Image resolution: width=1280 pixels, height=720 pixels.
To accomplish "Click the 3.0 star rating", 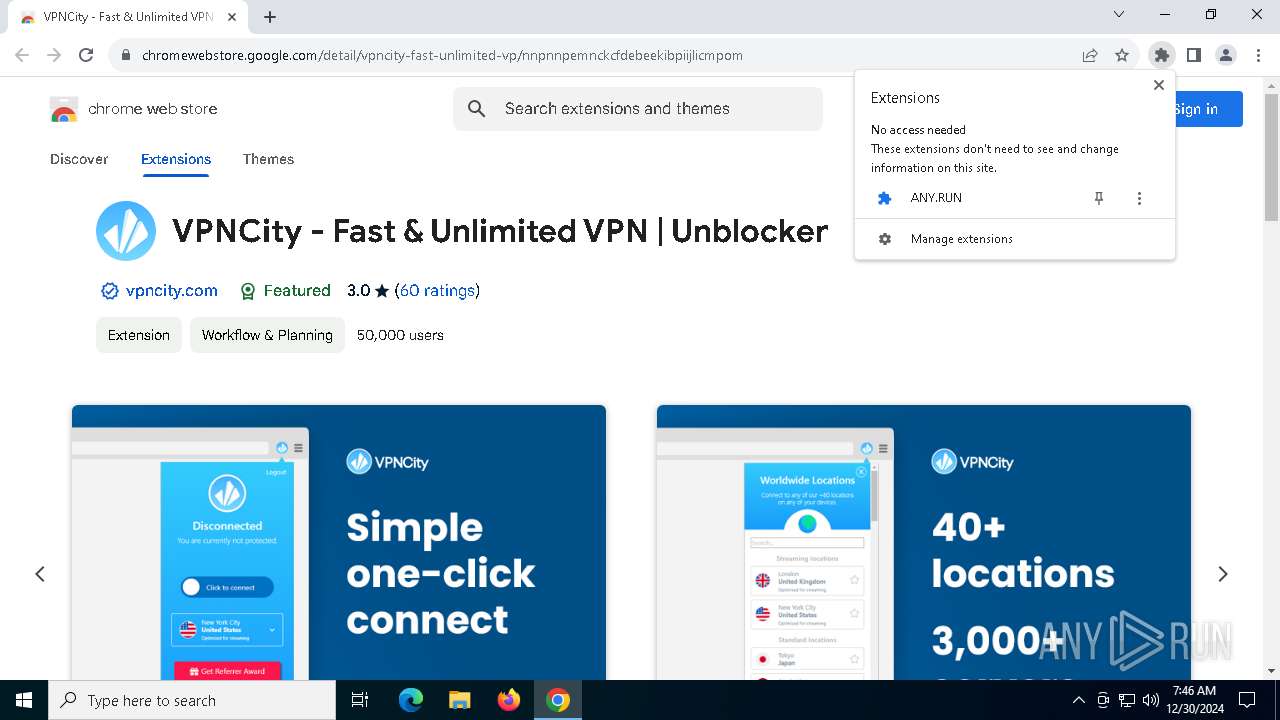I will (368, 291).
